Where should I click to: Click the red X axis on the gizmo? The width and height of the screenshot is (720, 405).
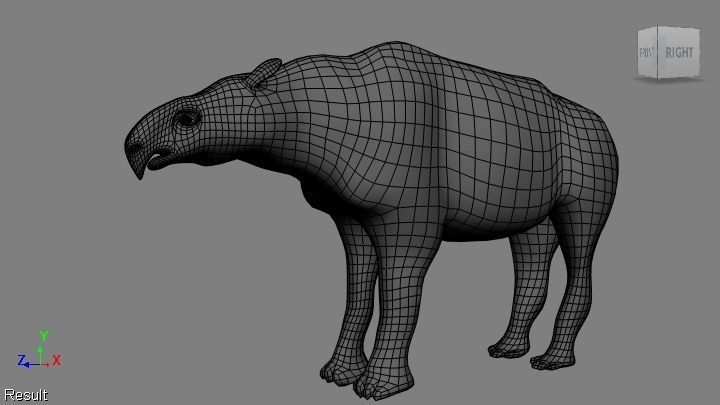[52, 361]
